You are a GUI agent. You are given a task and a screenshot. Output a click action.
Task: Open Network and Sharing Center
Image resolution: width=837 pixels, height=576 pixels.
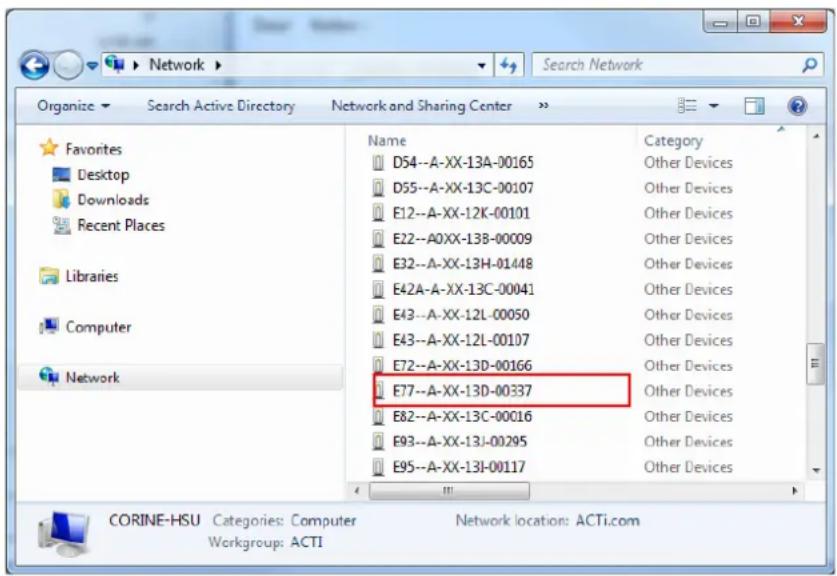pos(422,106)
